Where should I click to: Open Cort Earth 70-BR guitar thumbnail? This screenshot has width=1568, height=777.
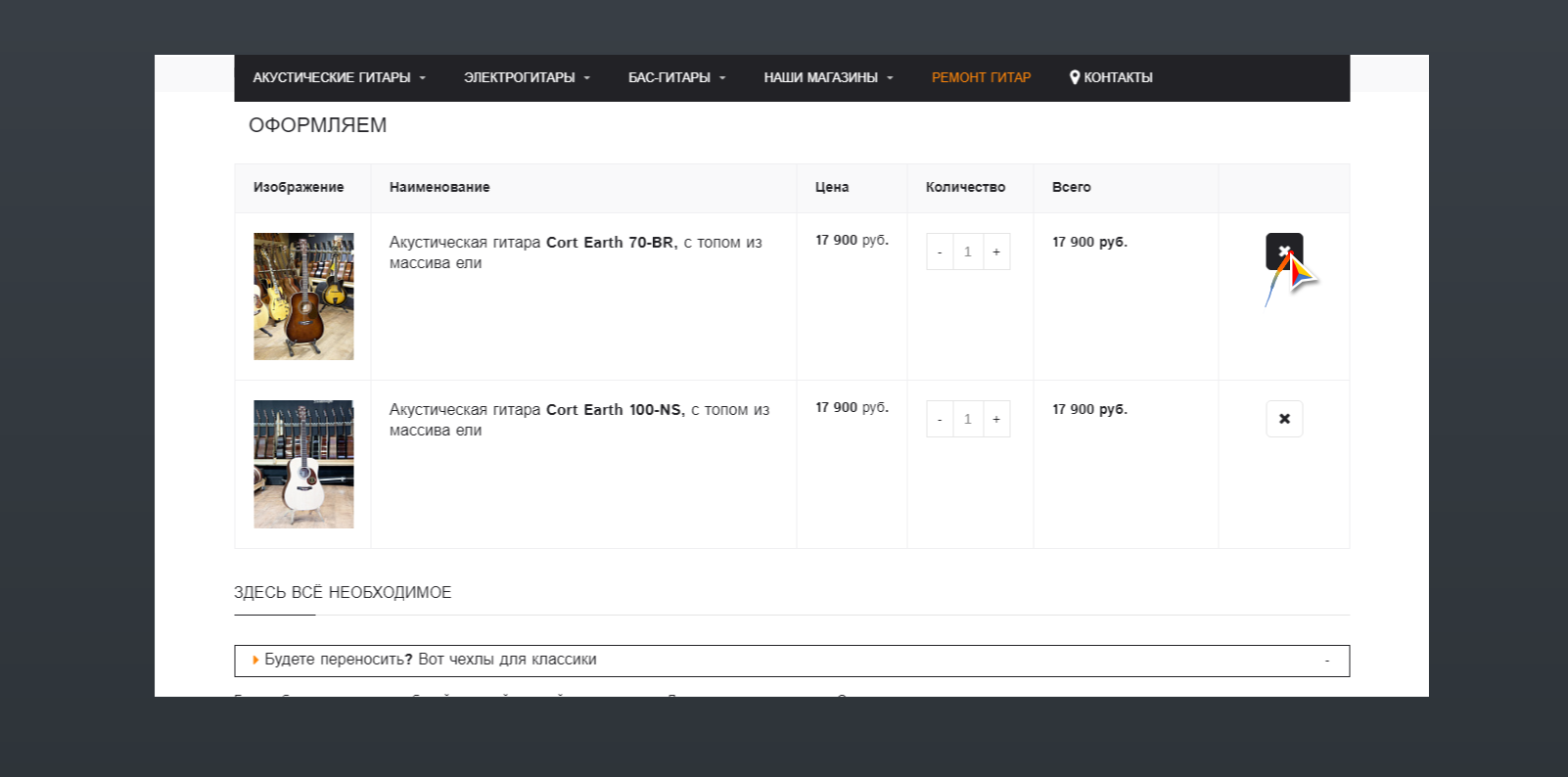tap(303, 297)
